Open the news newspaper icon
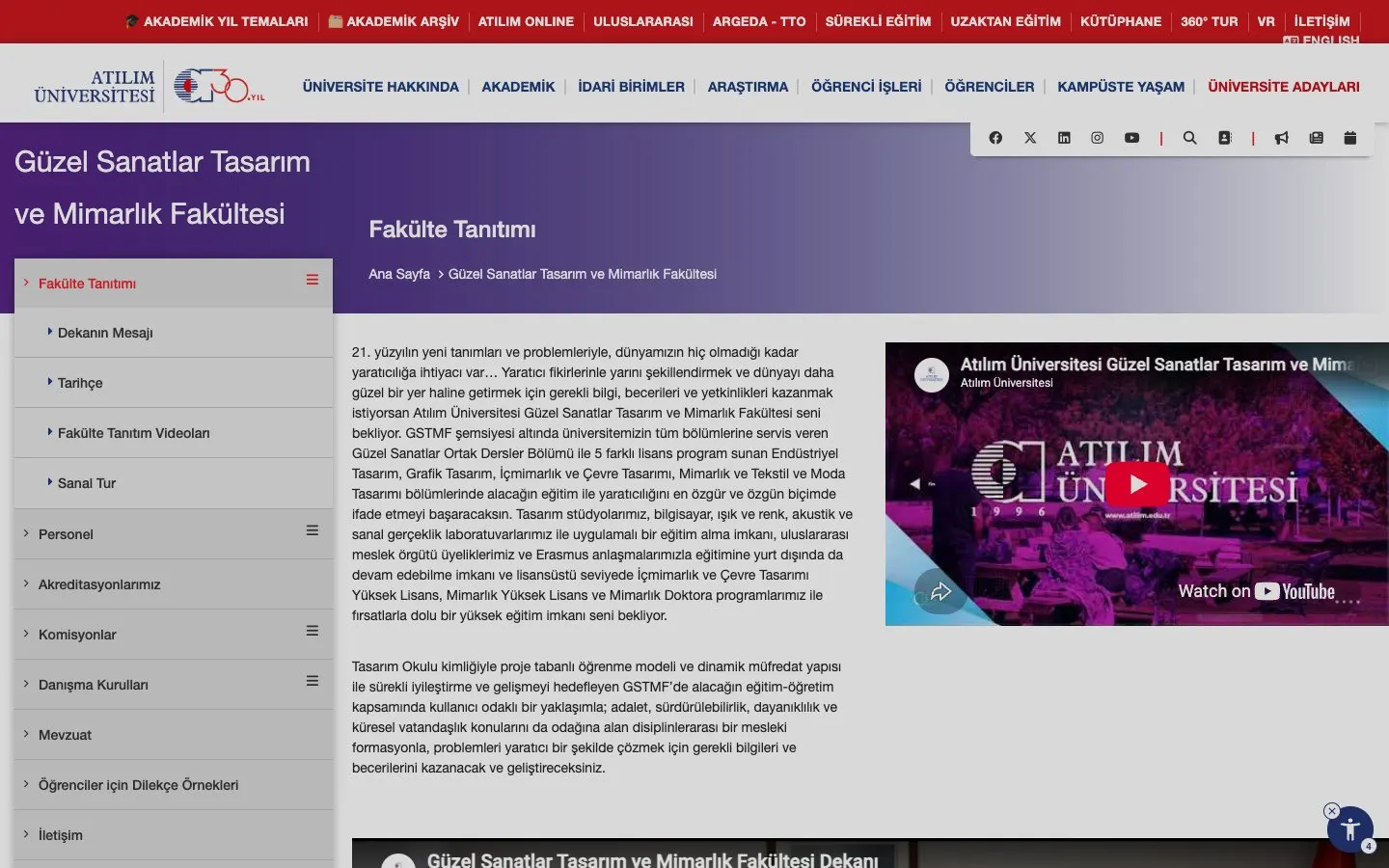The height and width of the screenshot is (868, 1389). (x=1316, y=138)
